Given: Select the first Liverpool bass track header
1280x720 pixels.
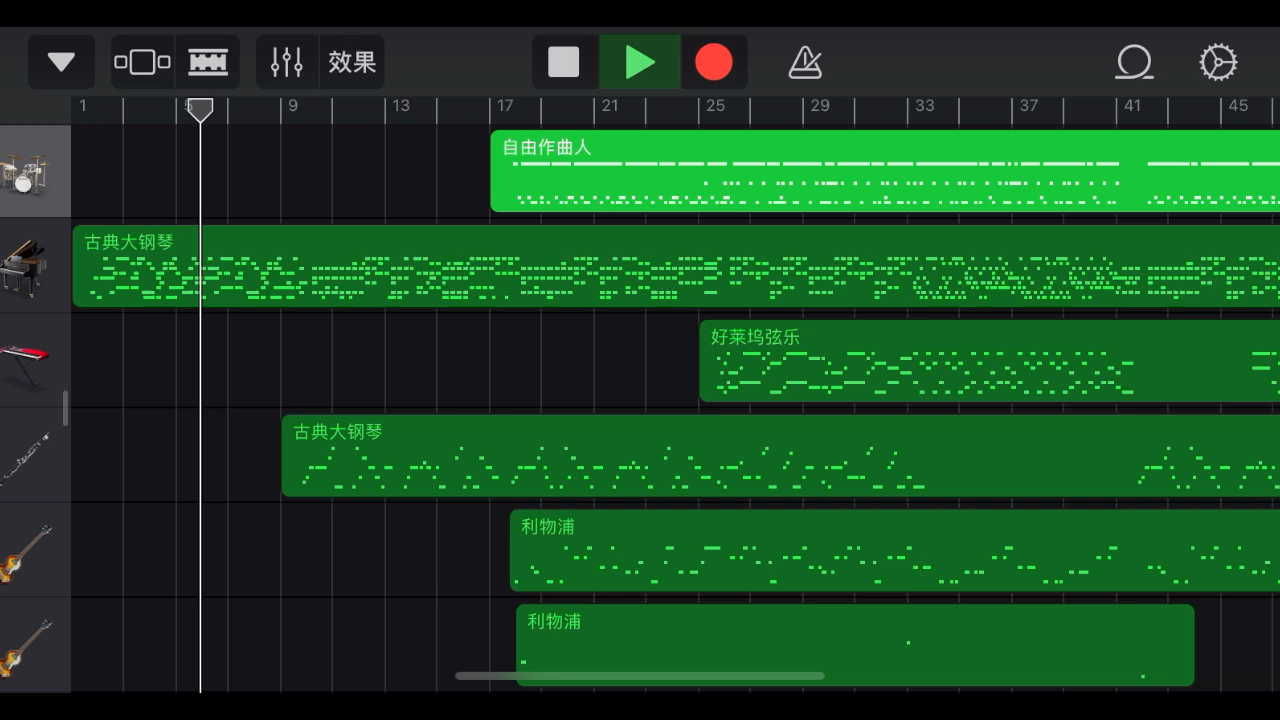Looking at the screenshot, I should tap(35, 551).
